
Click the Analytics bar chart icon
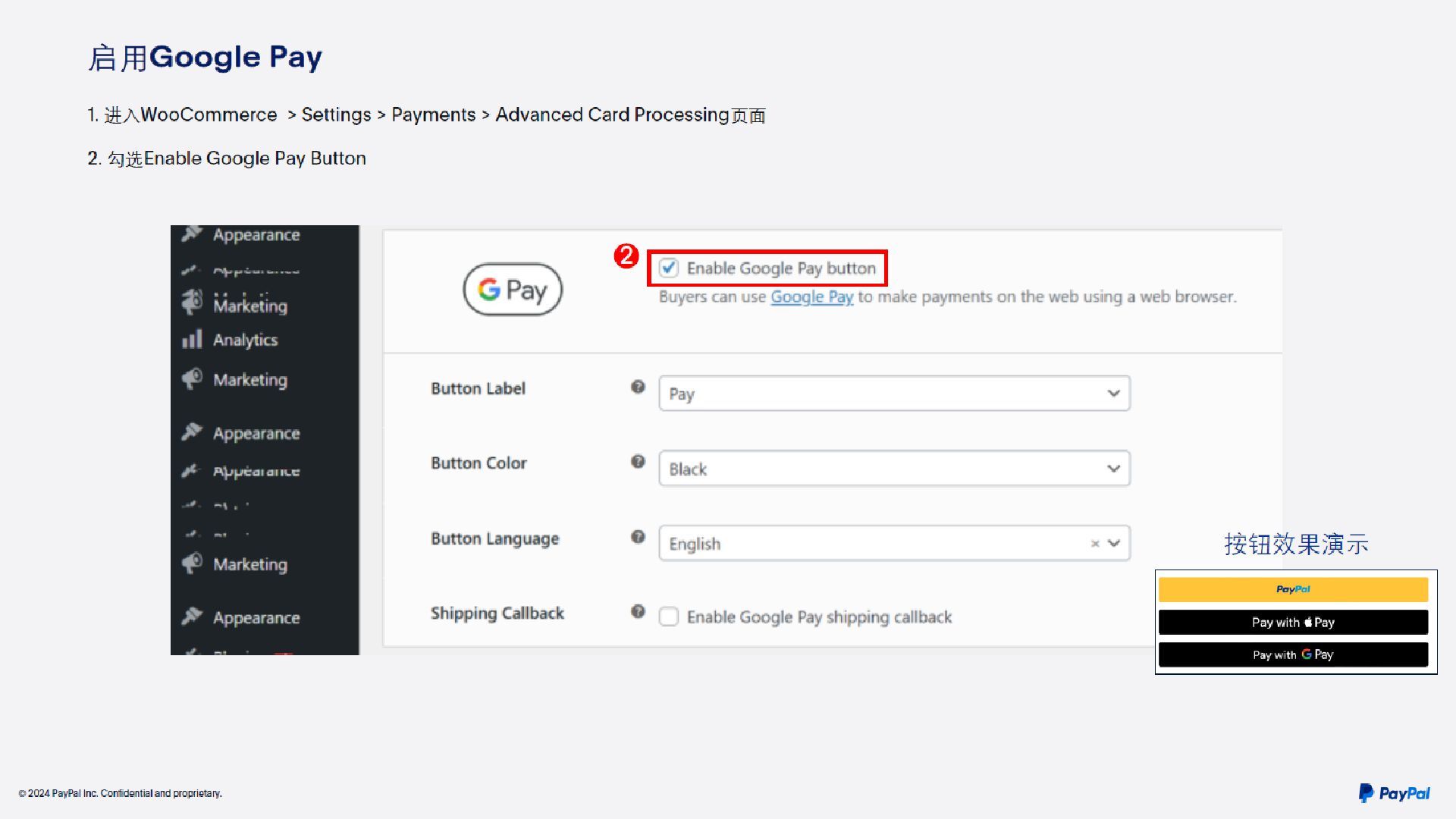click(192, 339)
